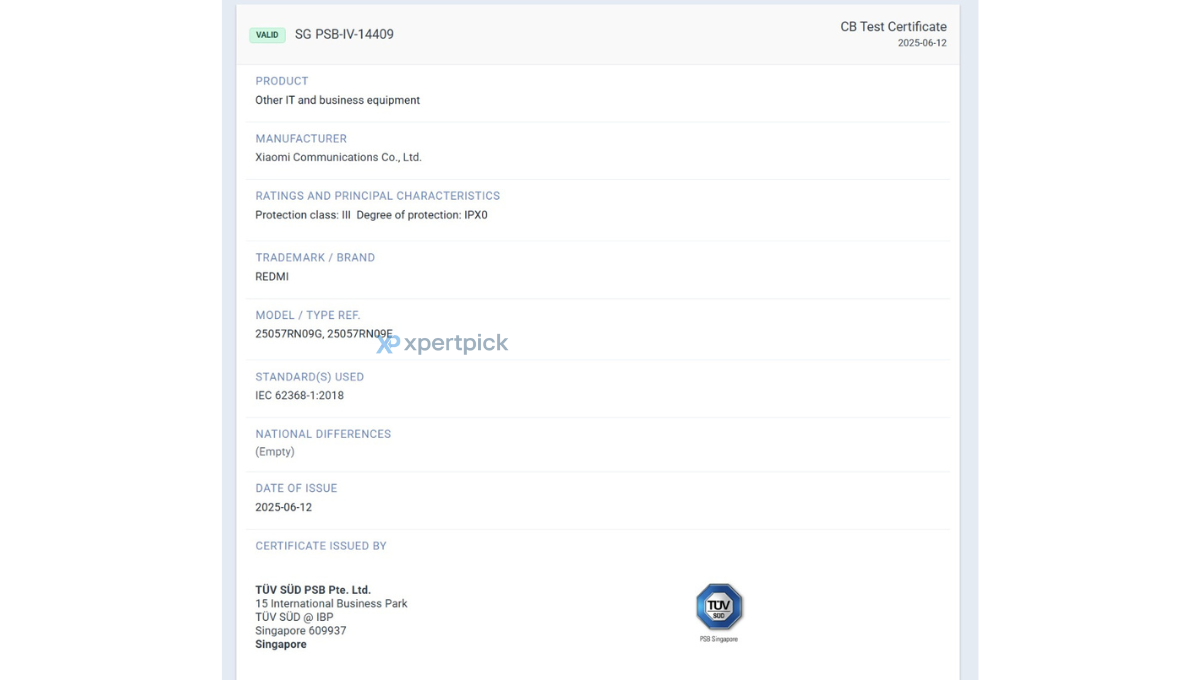Select model number 25057RN09G

[288, 334]
